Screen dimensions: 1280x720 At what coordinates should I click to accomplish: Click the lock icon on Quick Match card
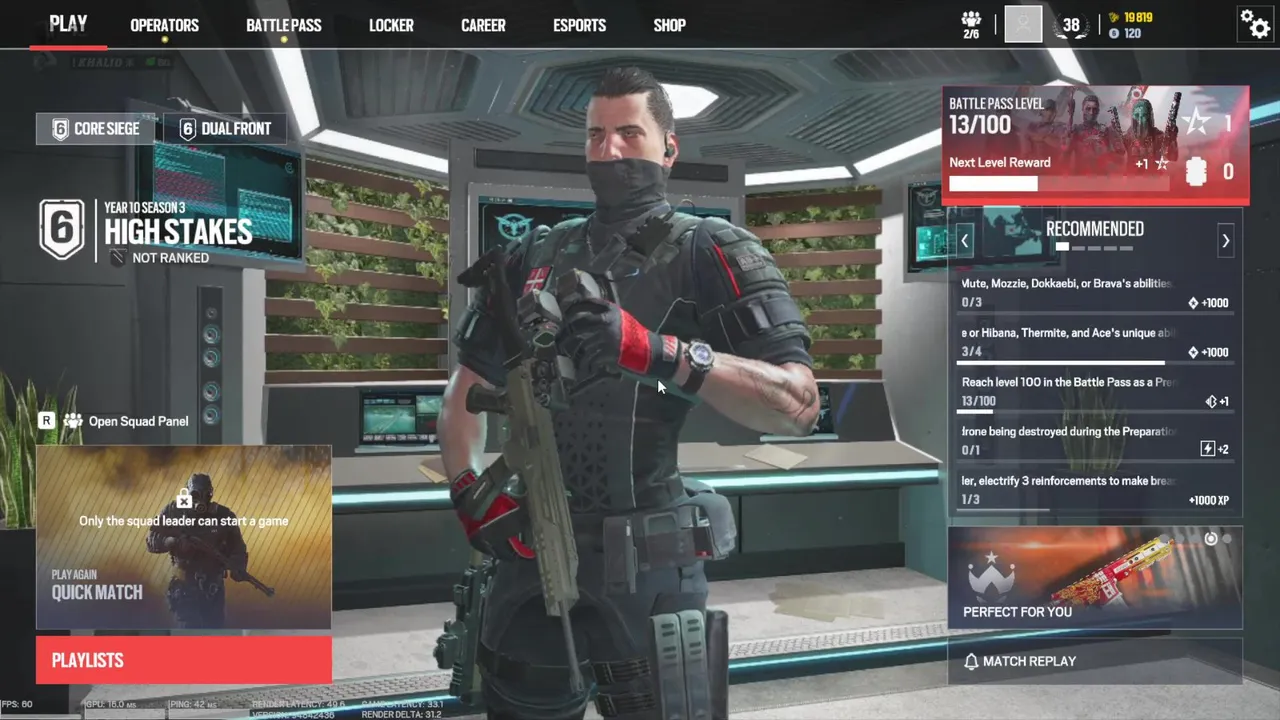(x=184, y=498)
